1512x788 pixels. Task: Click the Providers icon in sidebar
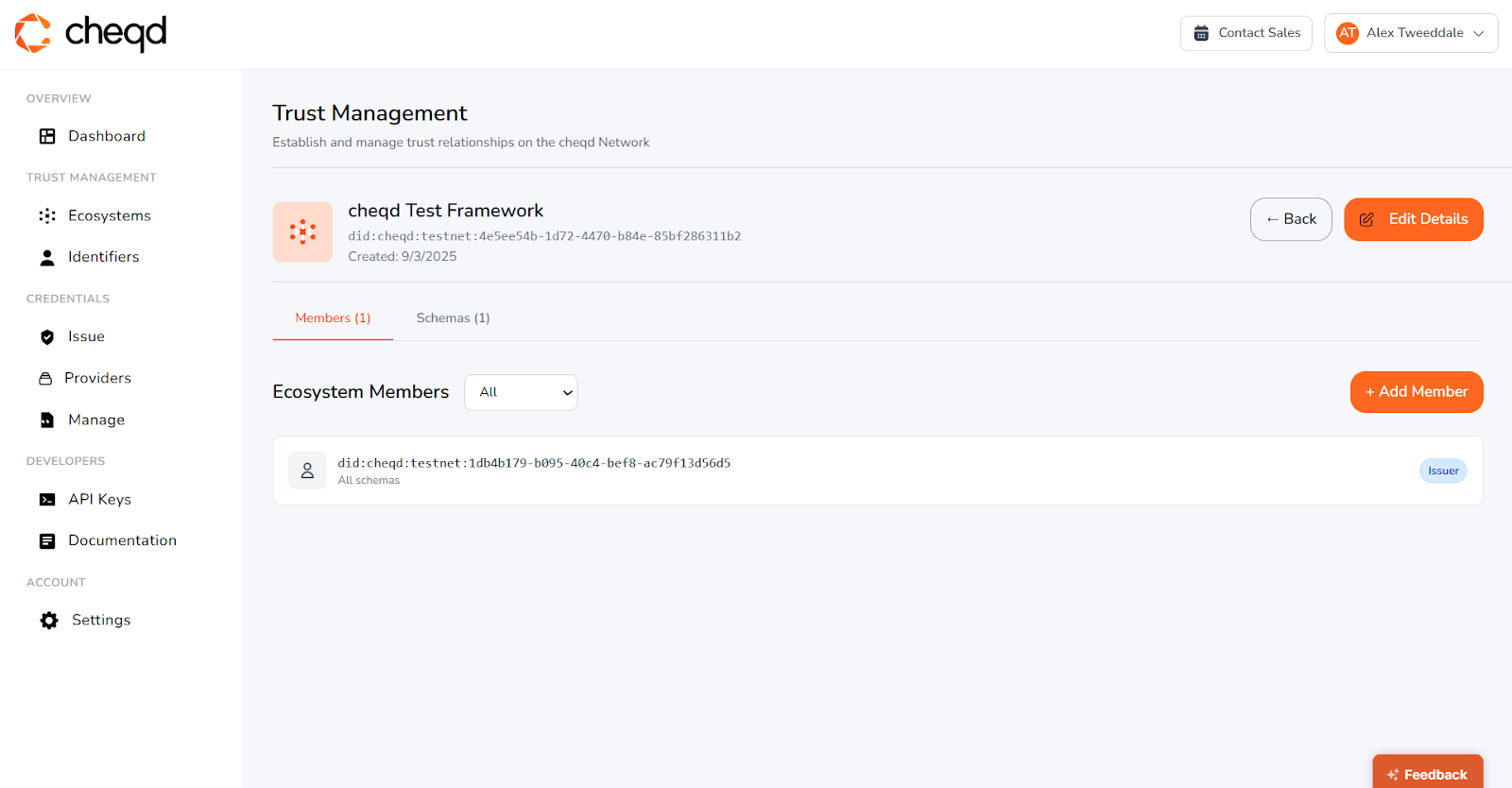click(x=45, y=378)
